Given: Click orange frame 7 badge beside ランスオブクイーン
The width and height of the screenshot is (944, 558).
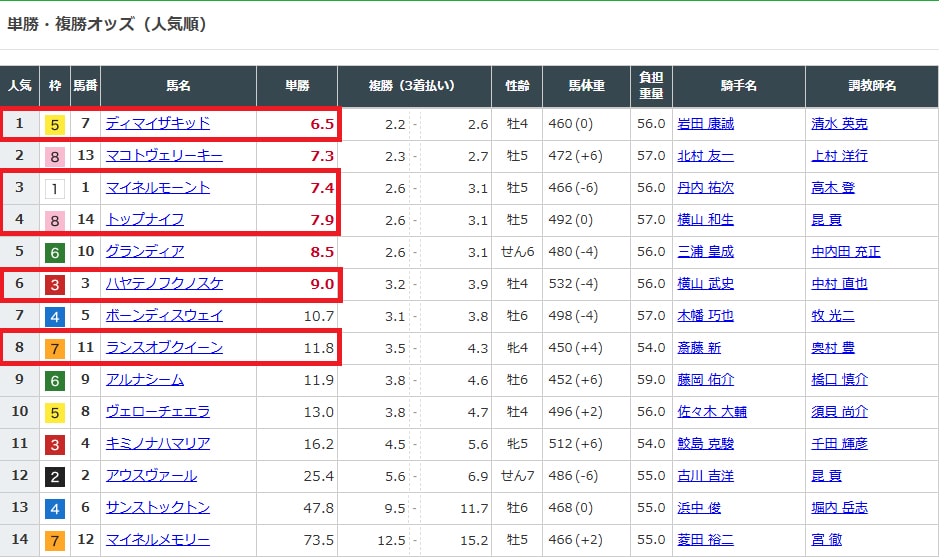Looking at the screenshot, I should (55, 348).
